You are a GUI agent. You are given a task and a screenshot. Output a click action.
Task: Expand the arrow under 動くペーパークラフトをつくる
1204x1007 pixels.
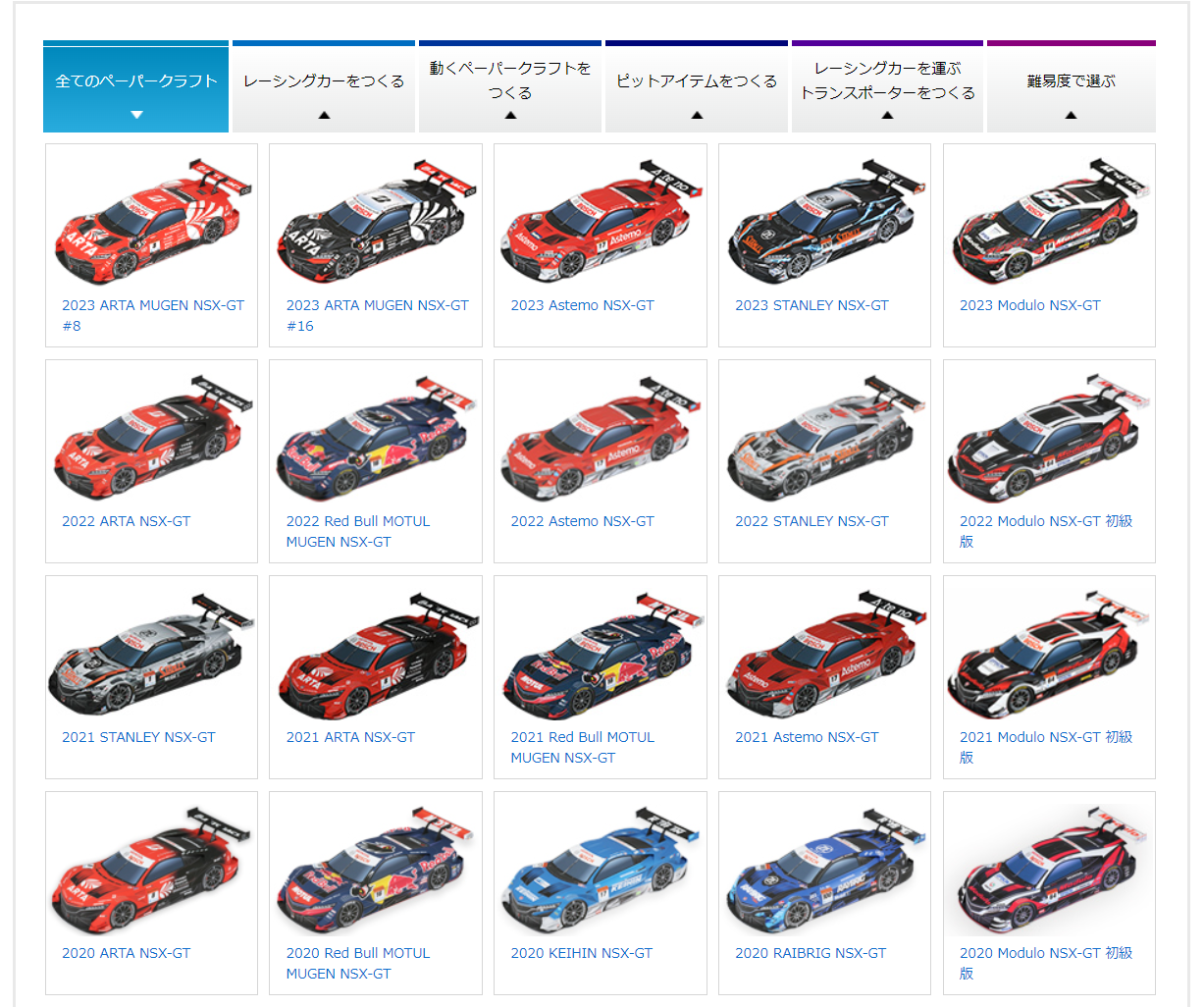tap(510, 115)
